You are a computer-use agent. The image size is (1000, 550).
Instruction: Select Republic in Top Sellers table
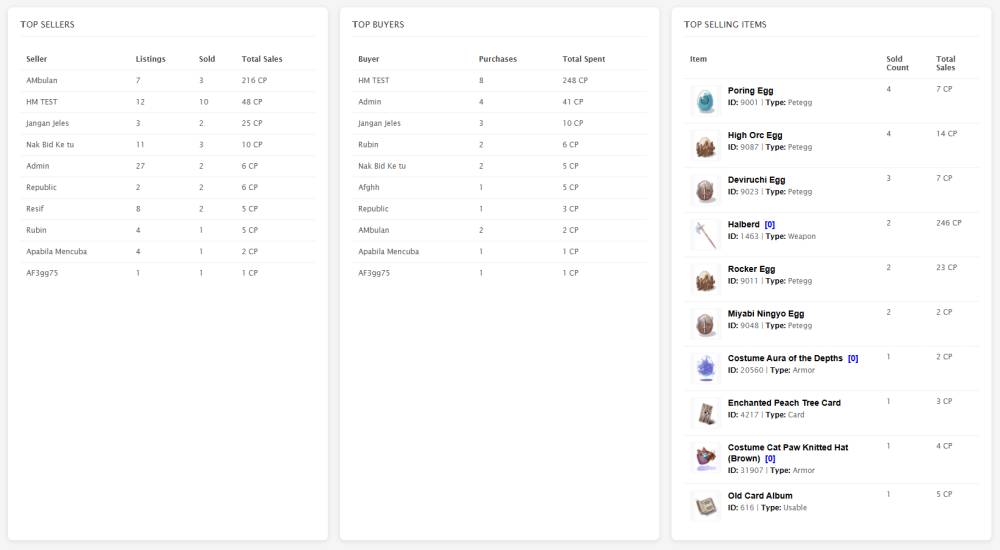[41, 187]
